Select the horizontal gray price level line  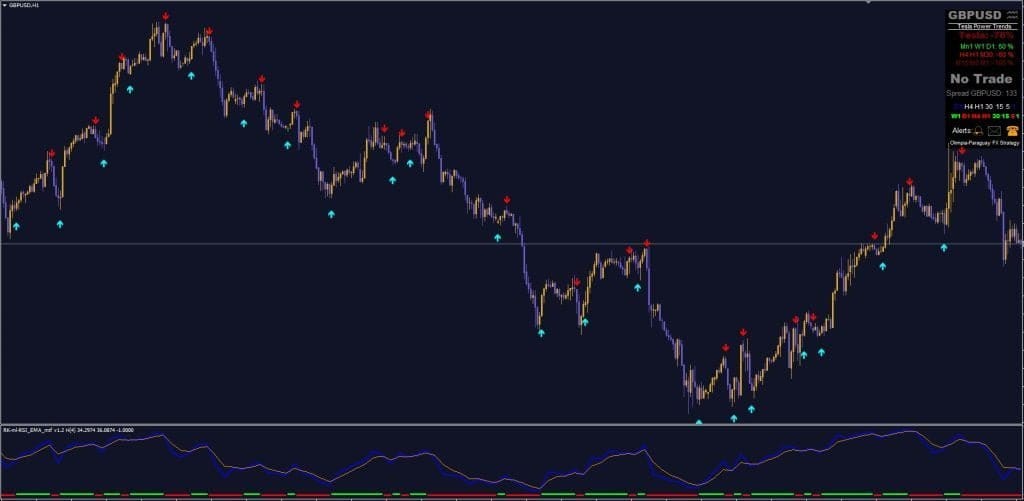click(300, 244)
